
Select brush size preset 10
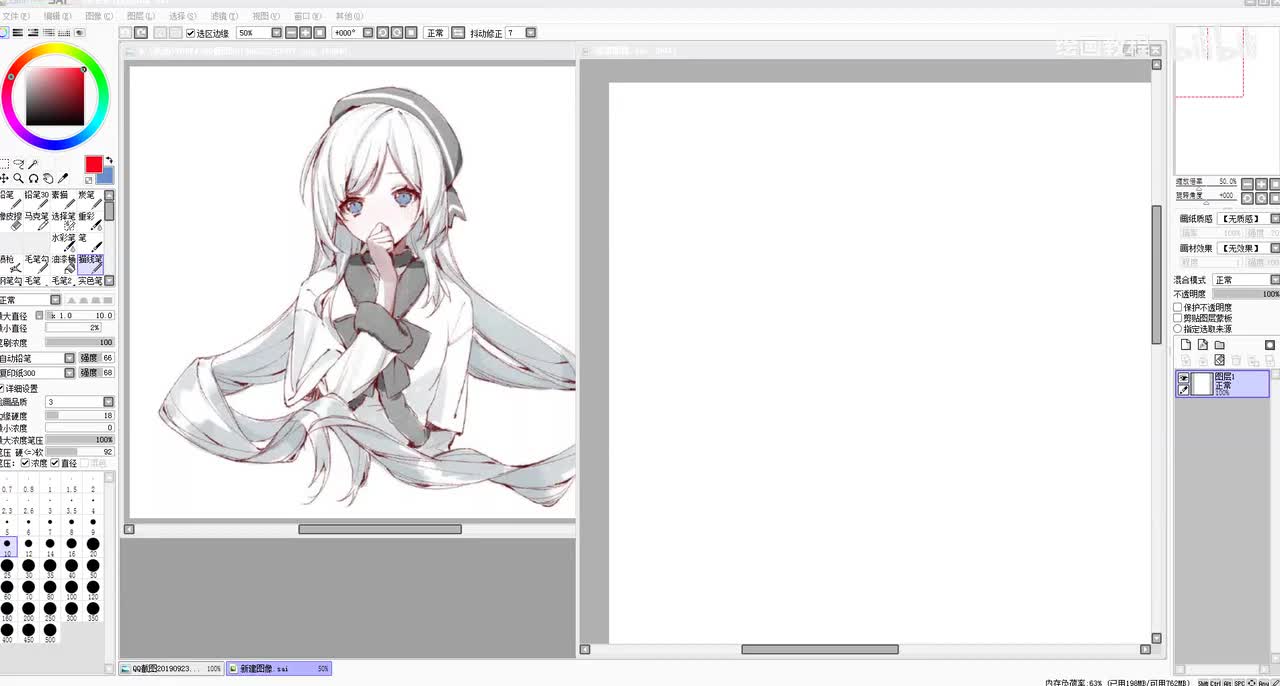click(x=7, y=547)
